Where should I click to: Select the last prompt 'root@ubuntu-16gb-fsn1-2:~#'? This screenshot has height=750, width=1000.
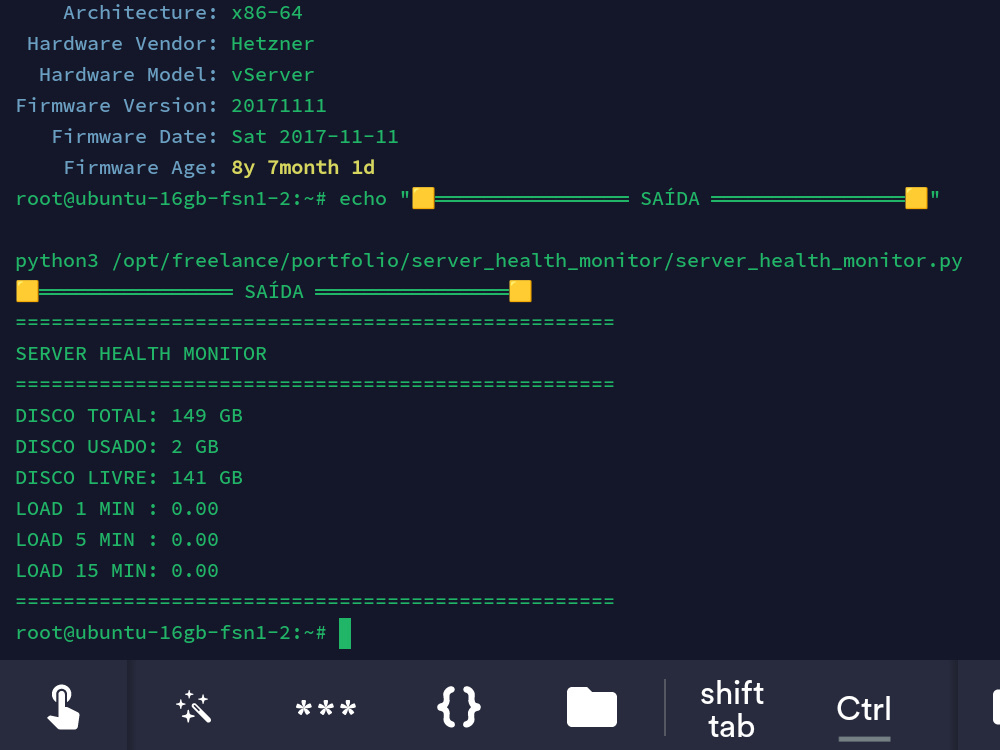click(x=171, y=633)
